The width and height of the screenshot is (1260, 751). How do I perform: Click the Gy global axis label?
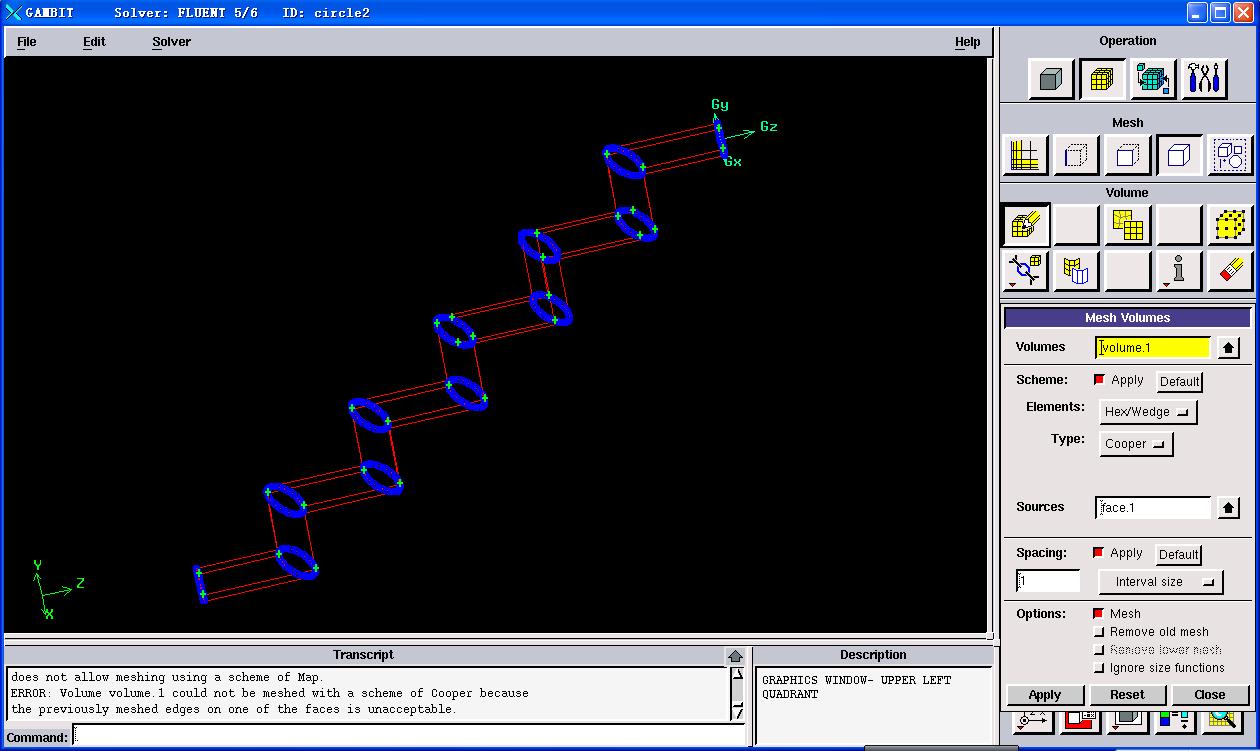pyautogui.click(x=720, y=104)
